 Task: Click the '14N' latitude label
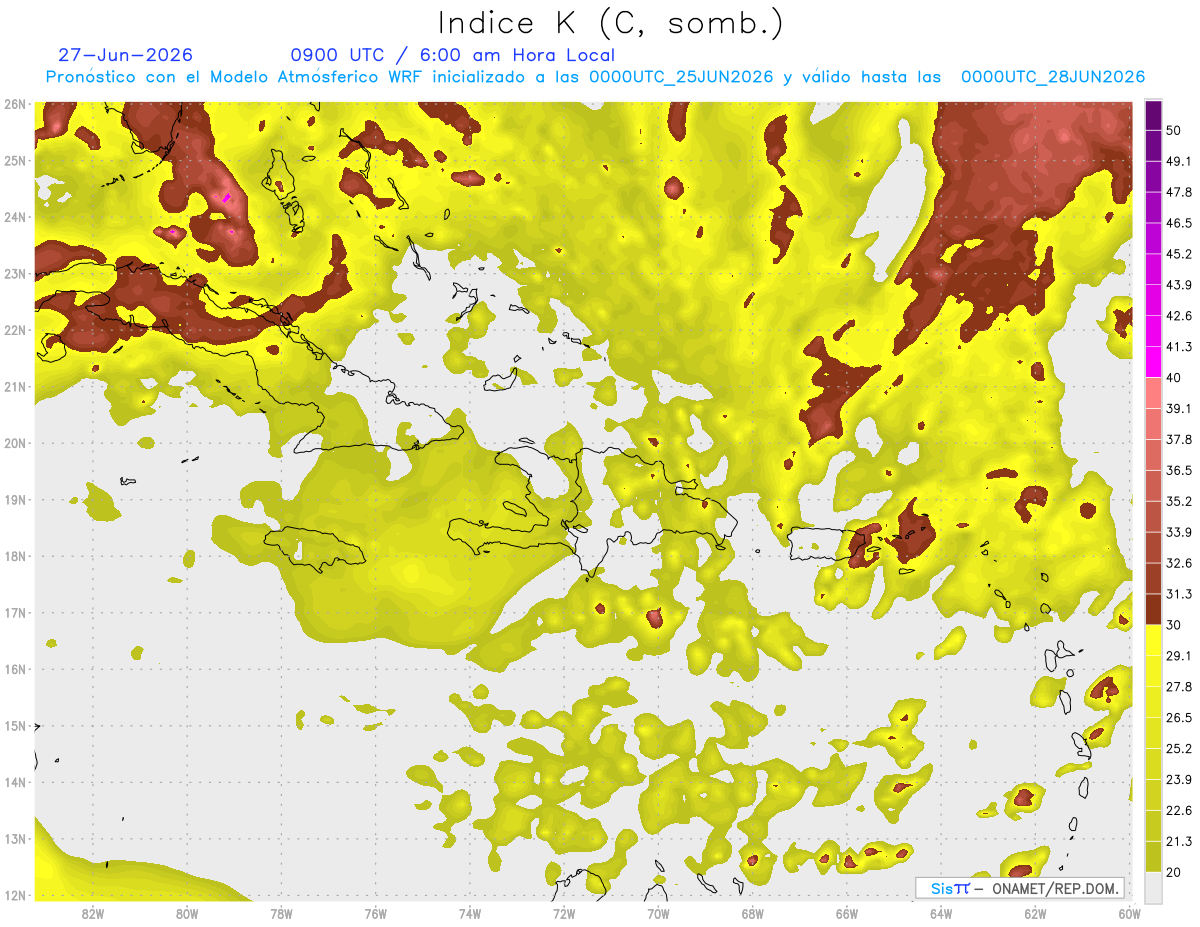pyautogui.click(x=15, y=782)
